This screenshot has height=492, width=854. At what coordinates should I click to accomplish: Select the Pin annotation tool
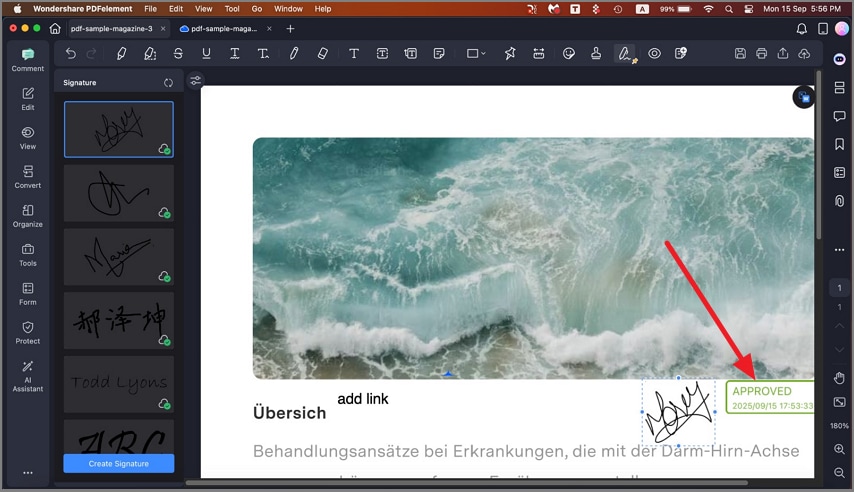click(510, 53)
